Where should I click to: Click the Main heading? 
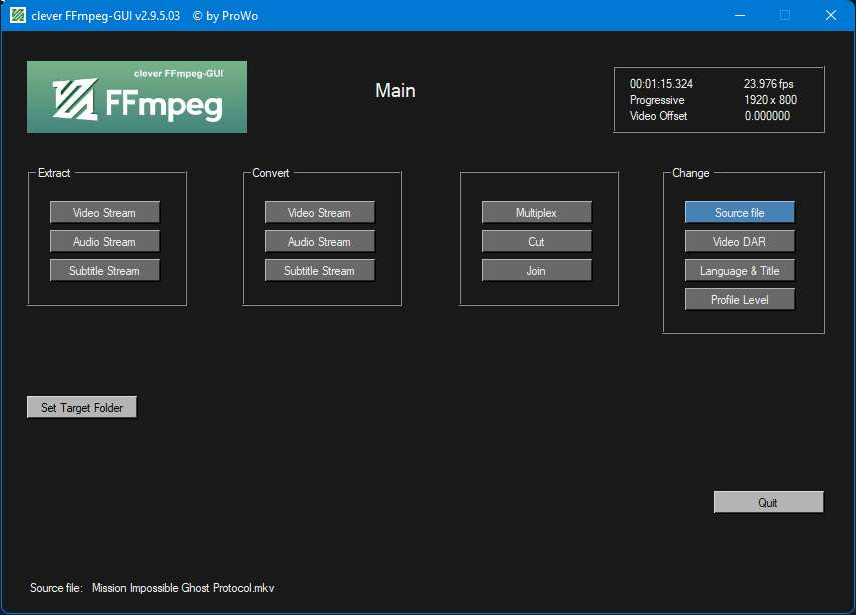click(395, 91)
